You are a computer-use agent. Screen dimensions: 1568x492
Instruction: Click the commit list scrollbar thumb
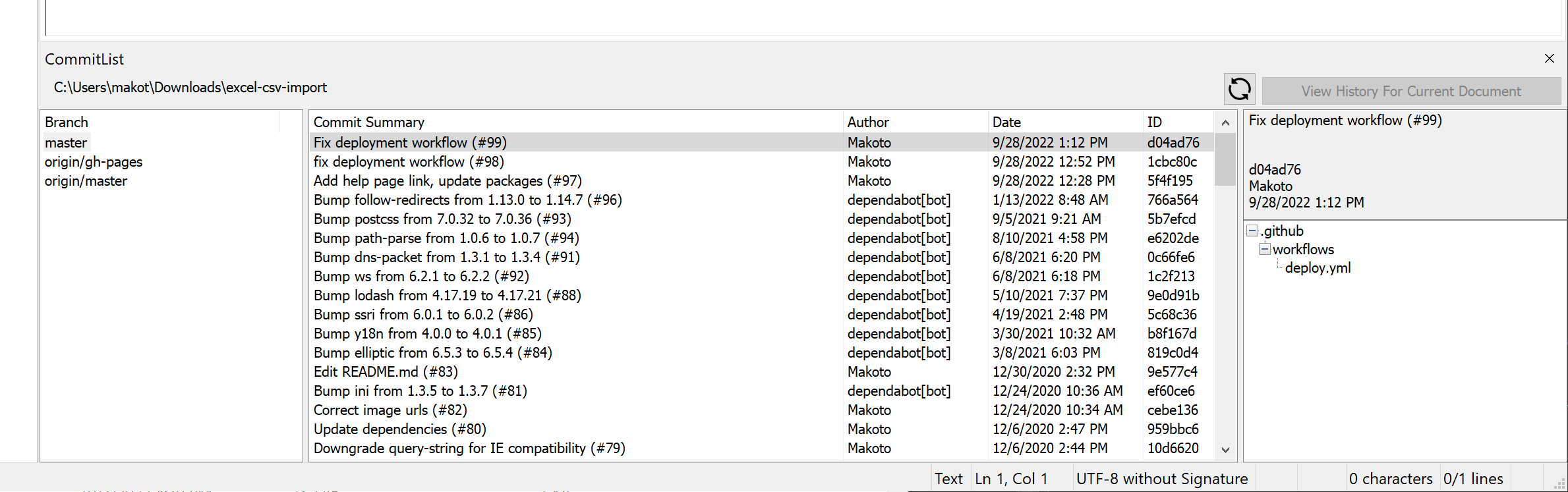pyautogui.click(x=1225, y=160)
